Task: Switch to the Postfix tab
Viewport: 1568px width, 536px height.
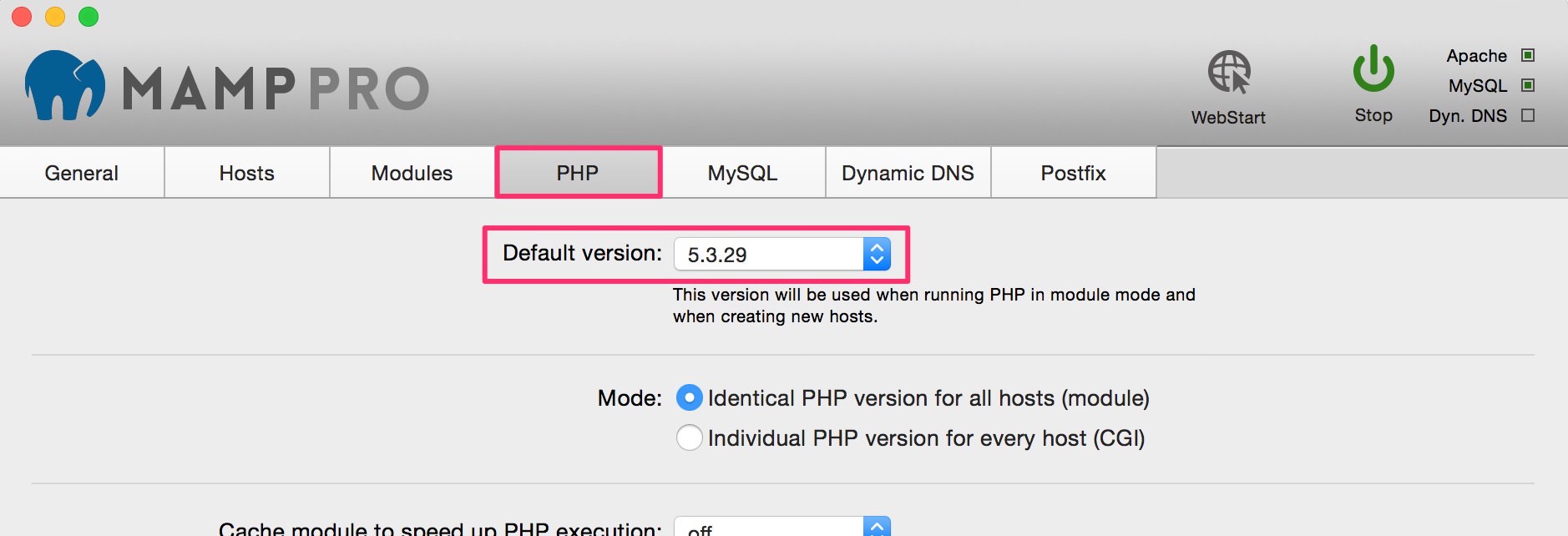Action: pos(1074,173)
